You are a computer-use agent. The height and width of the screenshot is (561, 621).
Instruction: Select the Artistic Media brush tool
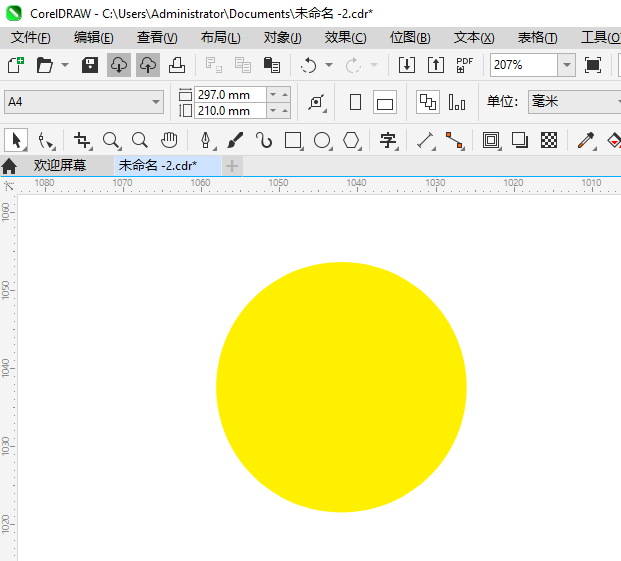tap(235, 141)
